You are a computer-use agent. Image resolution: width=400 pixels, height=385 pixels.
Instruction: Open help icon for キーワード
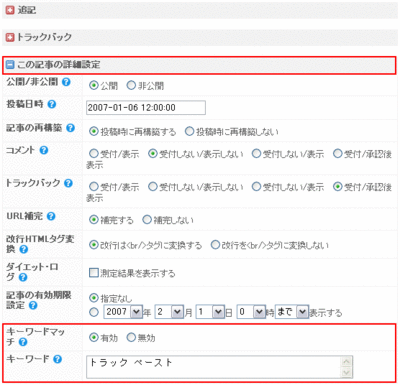tap(58, 359)
